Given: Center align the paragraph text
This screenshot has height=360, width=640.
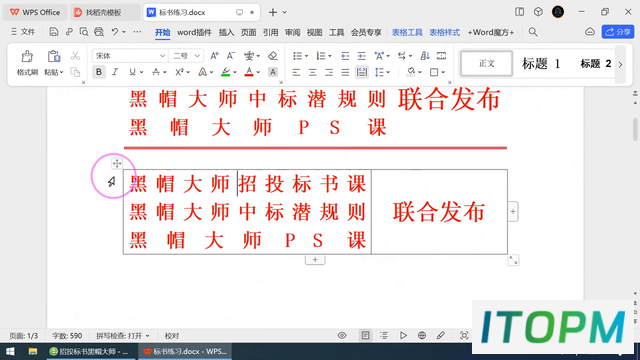Looking at the screenshot, I should [x=313, y=73].
